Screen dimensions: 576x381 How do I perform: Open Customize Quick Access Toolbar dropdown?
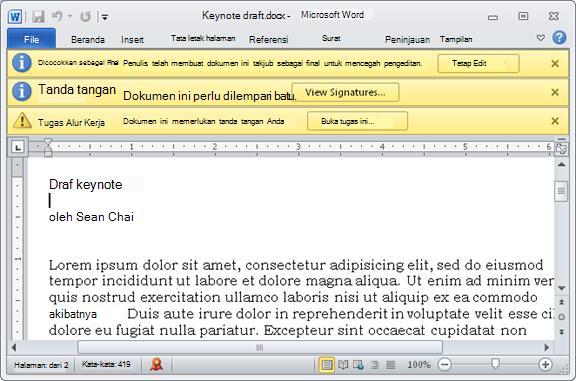click(105, 17)
